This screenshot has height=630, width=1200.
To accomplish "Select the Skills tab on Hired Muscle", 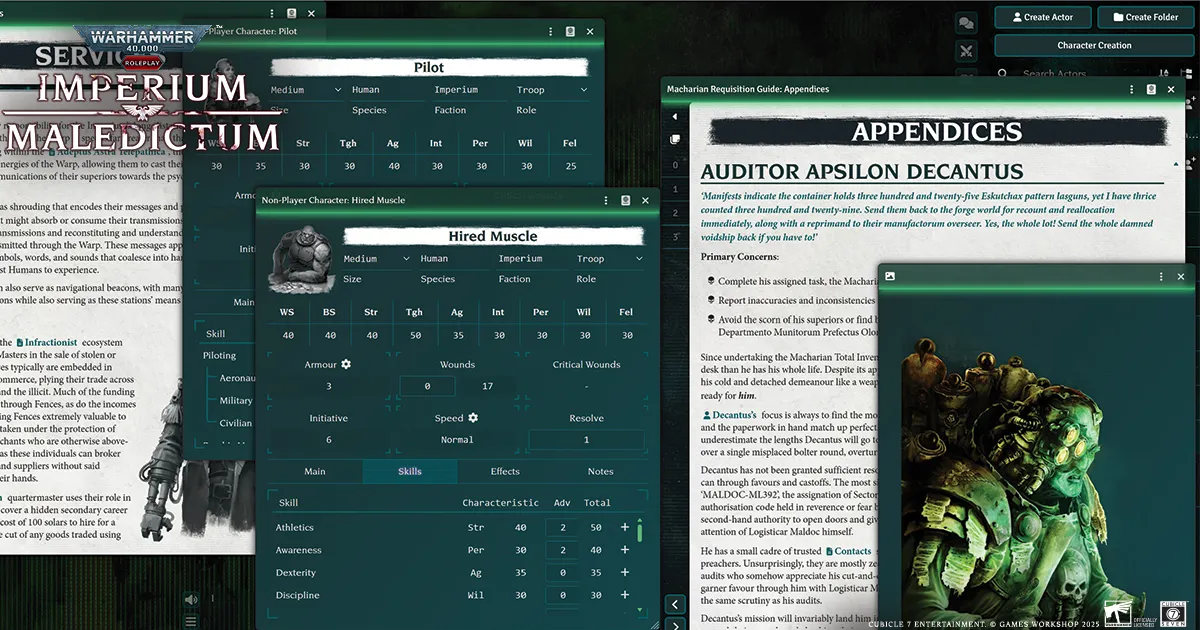I will [410, 472].
